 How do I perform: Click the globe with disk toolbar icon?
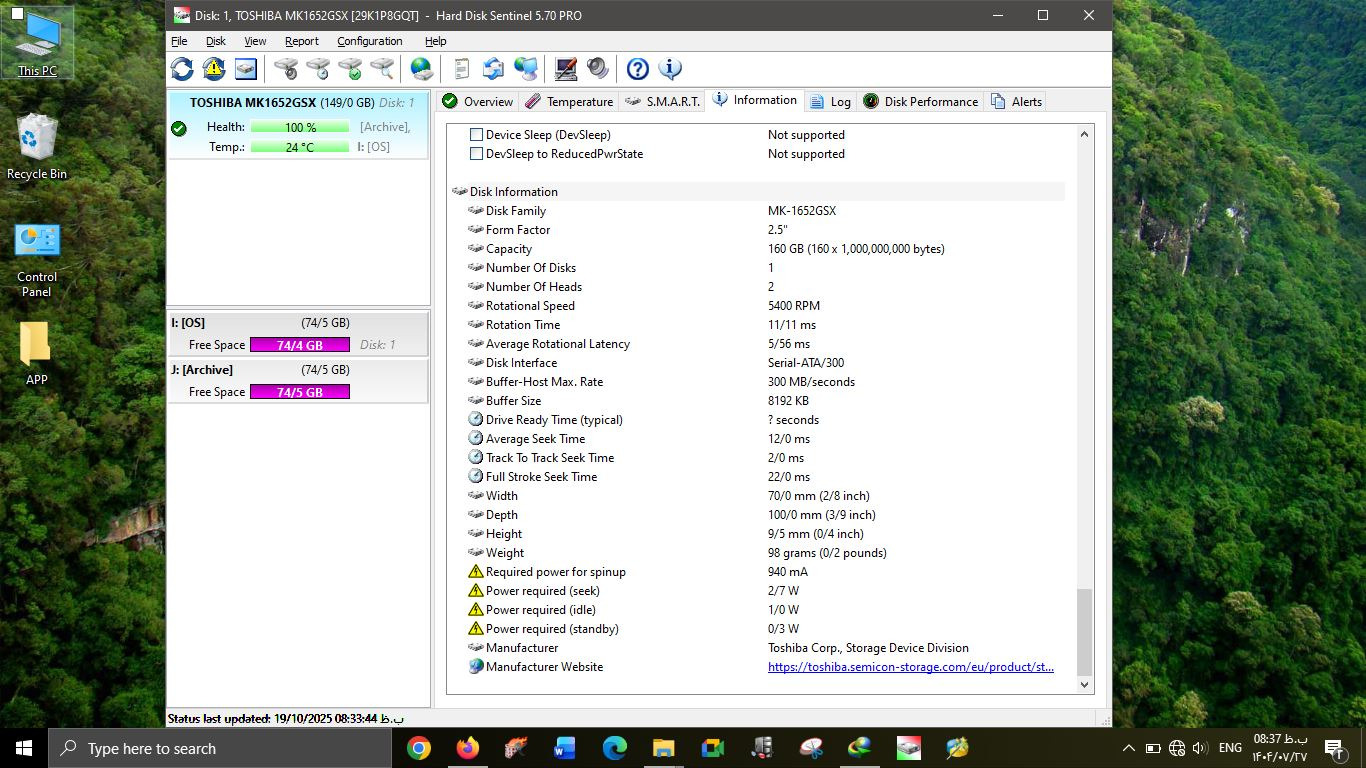click(422, 69)
